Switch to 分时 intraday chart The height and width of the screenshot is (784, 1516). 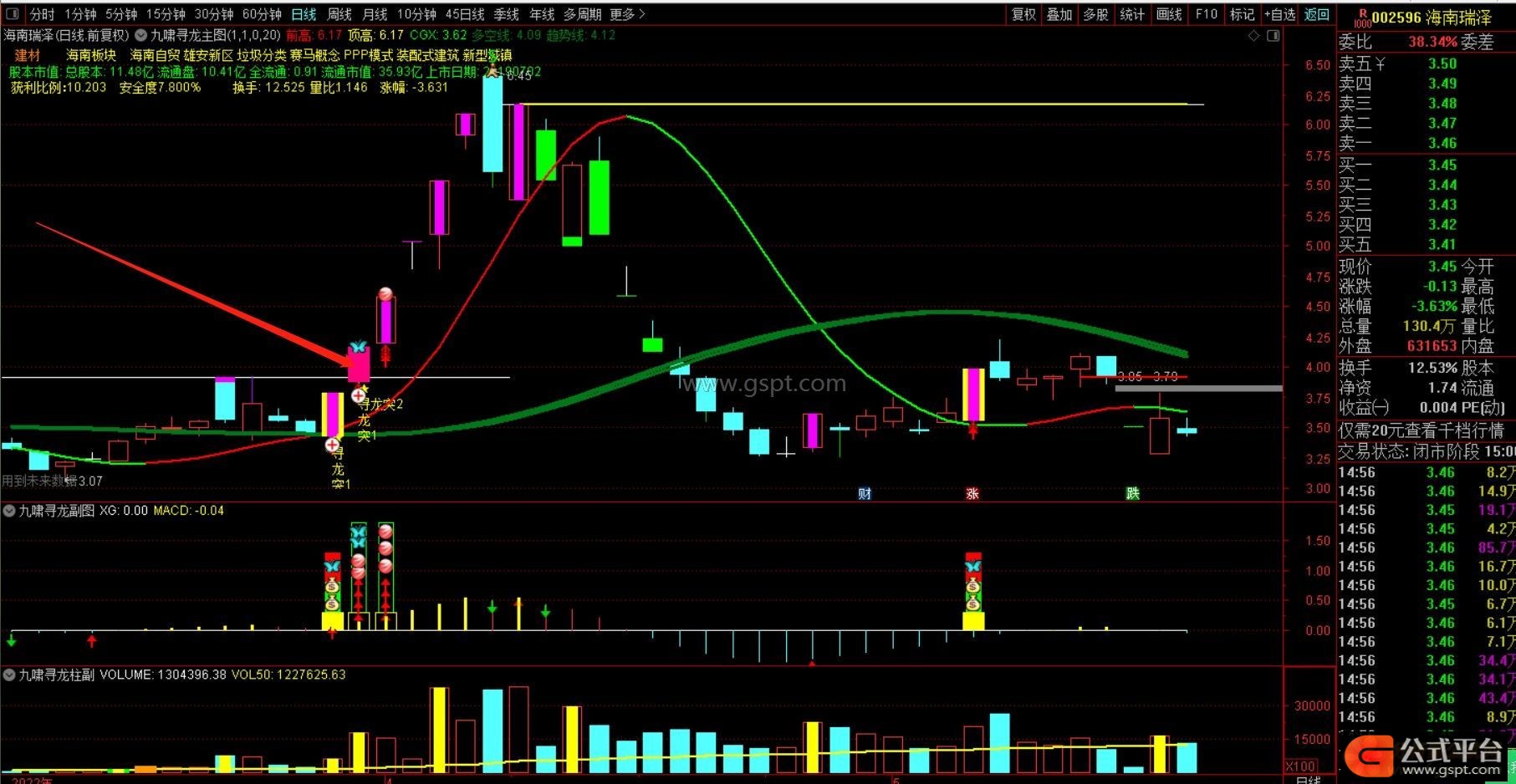[x=42, y=14]
